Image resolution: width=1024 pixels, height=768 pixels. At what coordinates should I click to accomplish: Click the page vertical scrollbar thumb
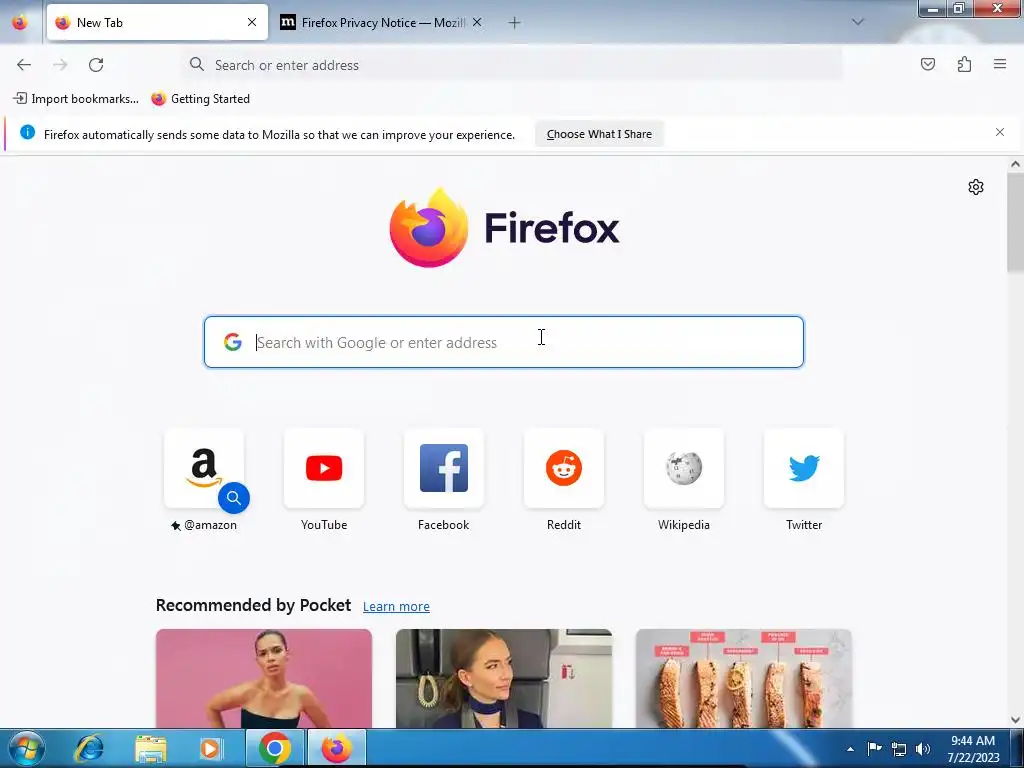pyautogui.click(x=1015, y=223)
